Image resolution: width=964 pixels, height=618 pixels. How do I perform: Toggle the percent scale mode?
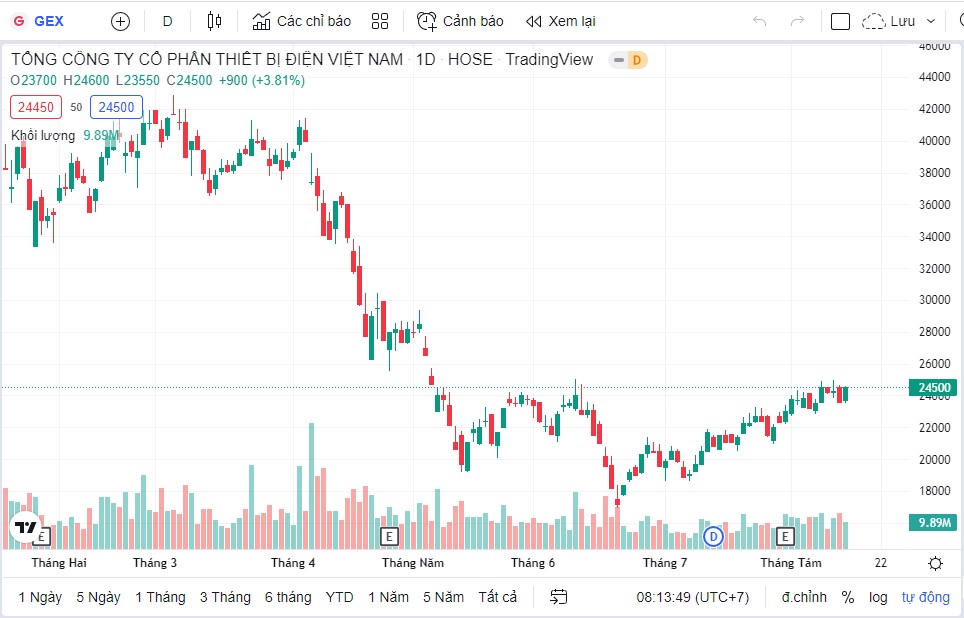tap(848, 597)
